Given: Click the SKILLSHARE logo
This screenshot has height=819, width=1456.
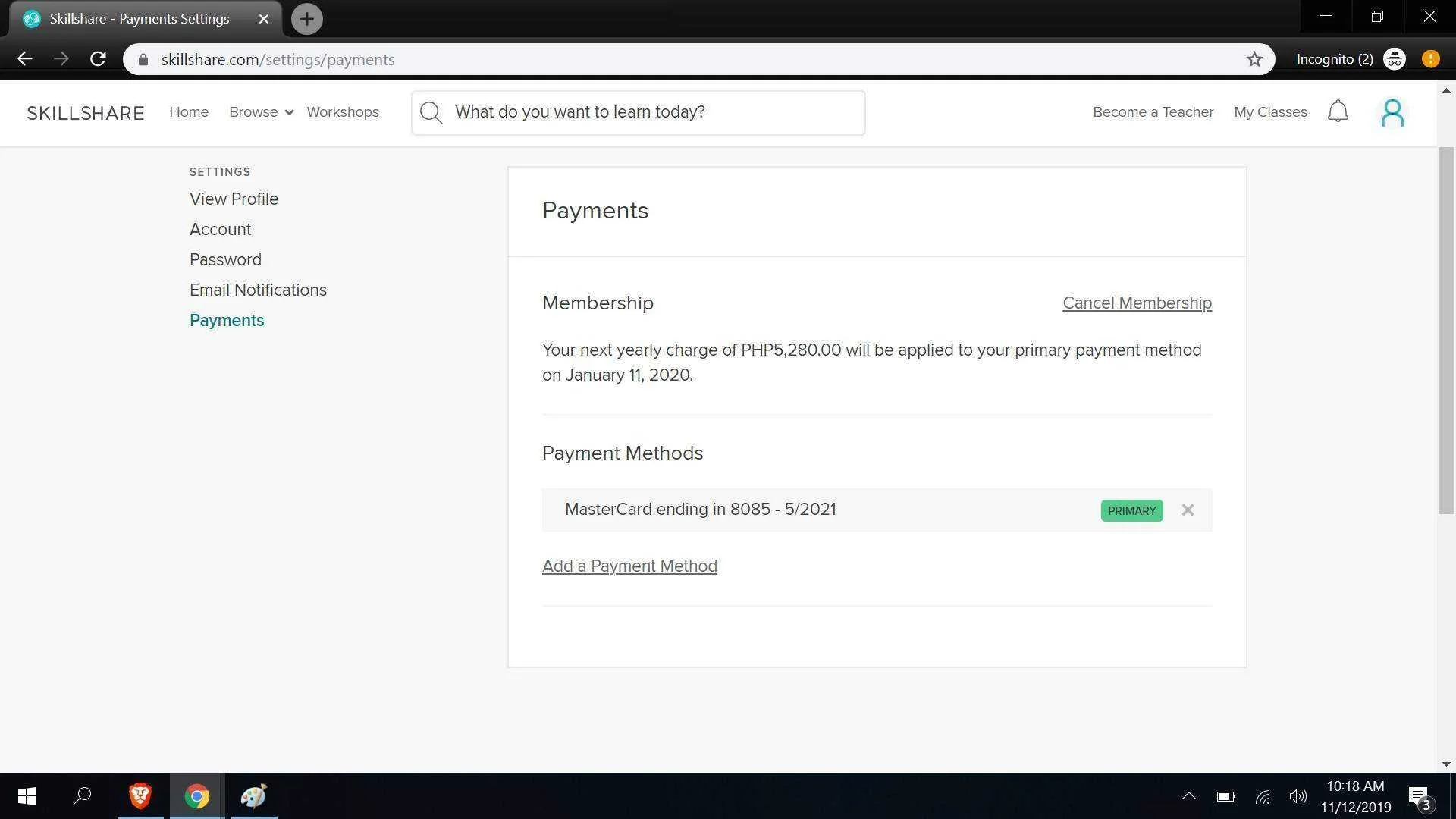Looking at the screenshot, I should 86,113.
